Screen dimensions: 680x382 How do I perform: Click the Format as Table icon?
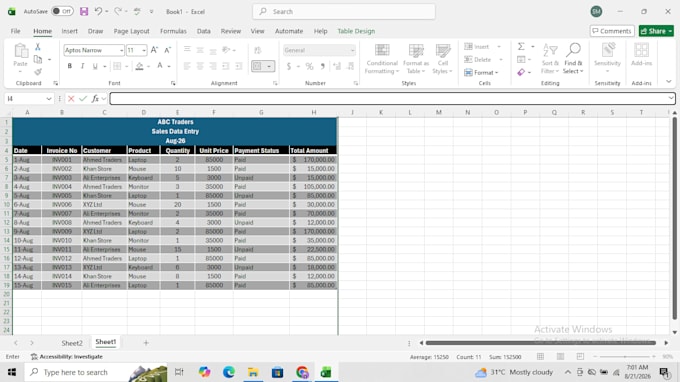pos(416,59)
